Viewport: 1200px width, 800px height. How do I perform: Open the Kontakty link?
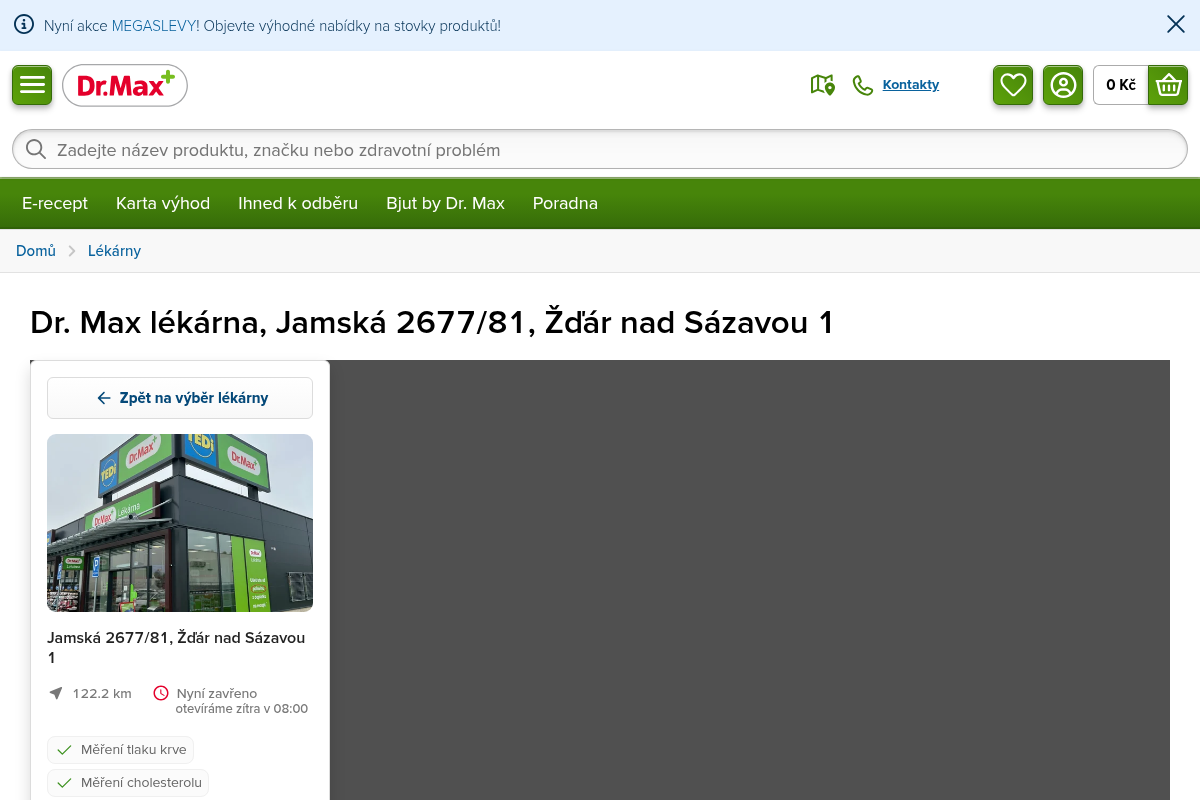[x=911, y=85]
